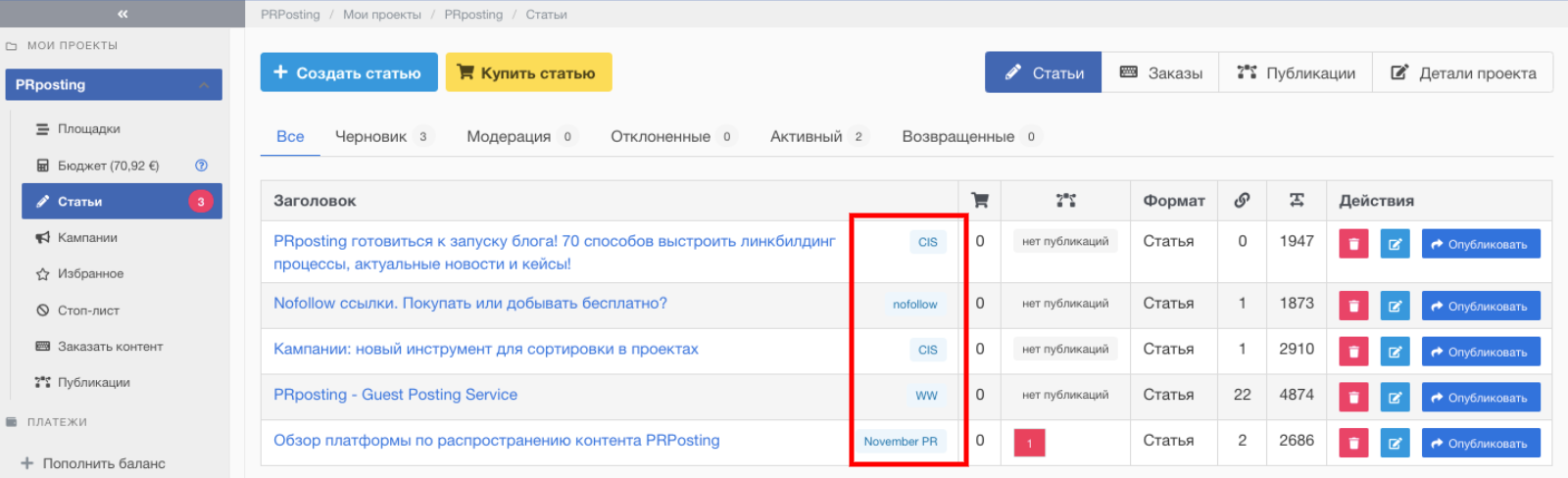The width and height of the screenshot is (1568, 478).
Task: Delete the 'Guest Posting Service' article
Action: point(1353,398)
